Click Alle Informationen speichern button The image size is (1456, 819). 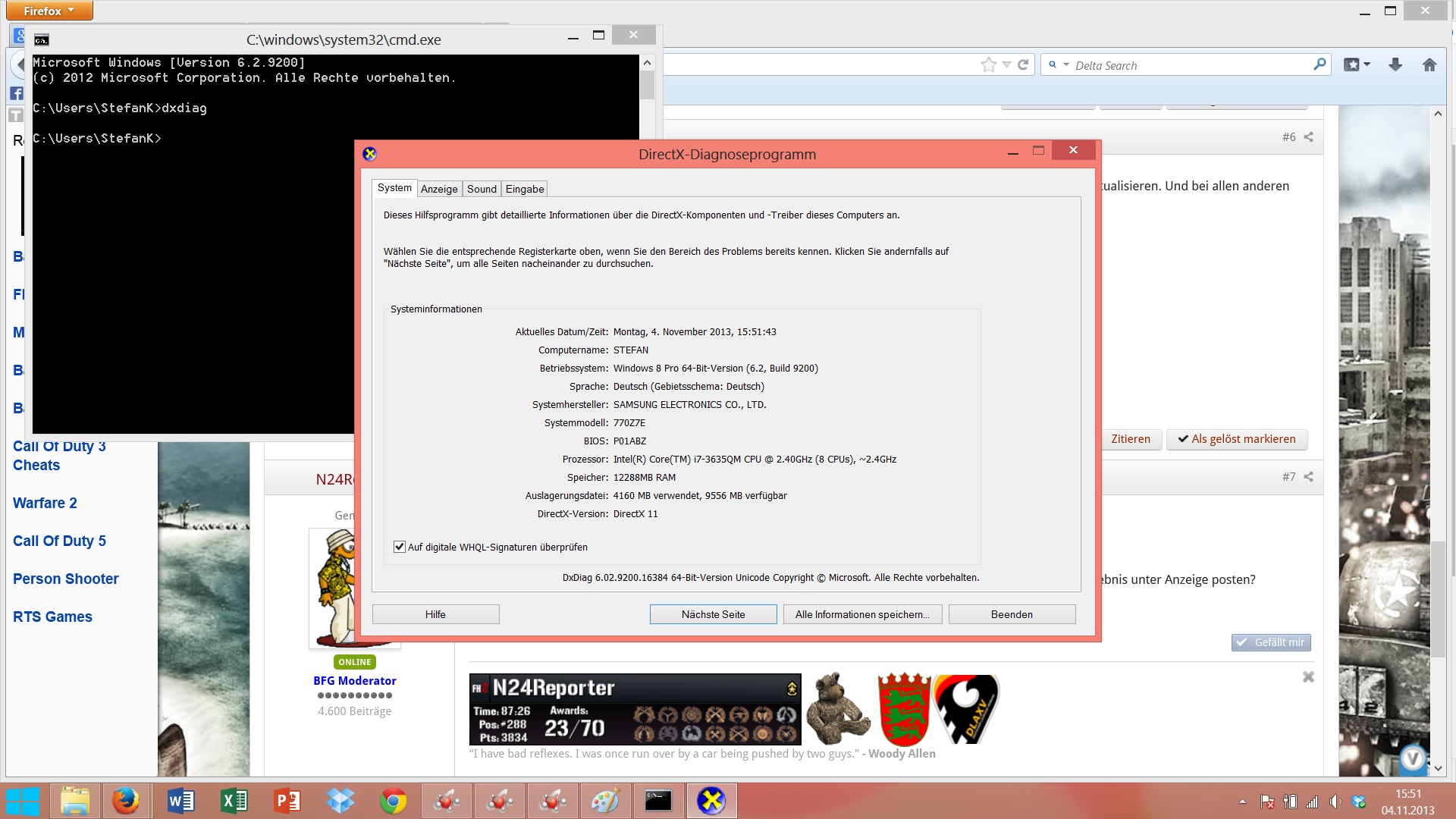click(x=862, y=614)
